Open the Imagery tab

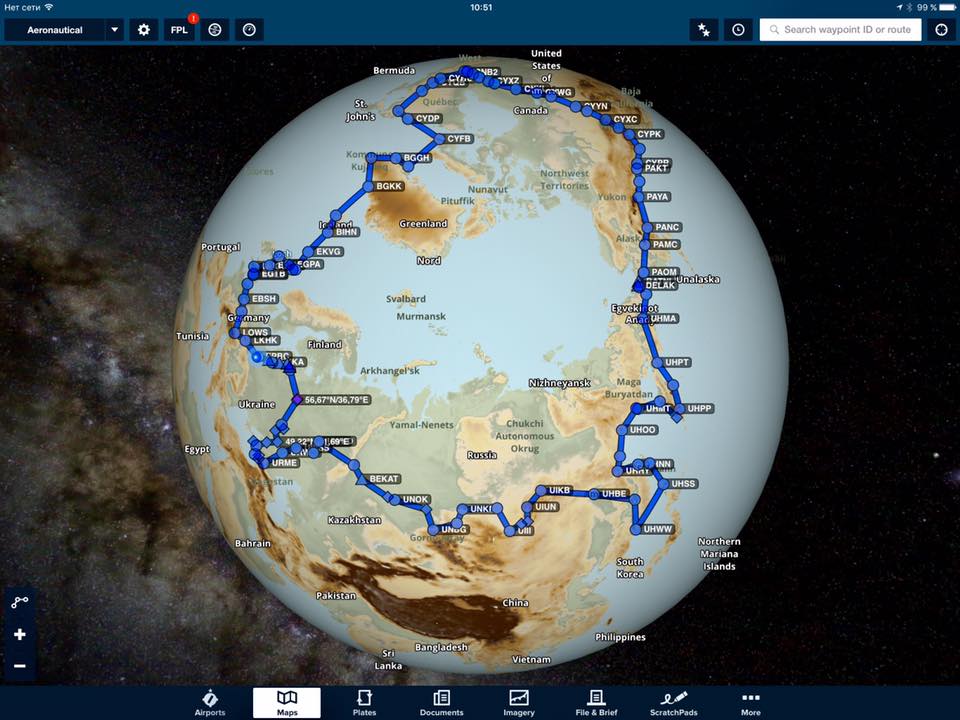519,703
